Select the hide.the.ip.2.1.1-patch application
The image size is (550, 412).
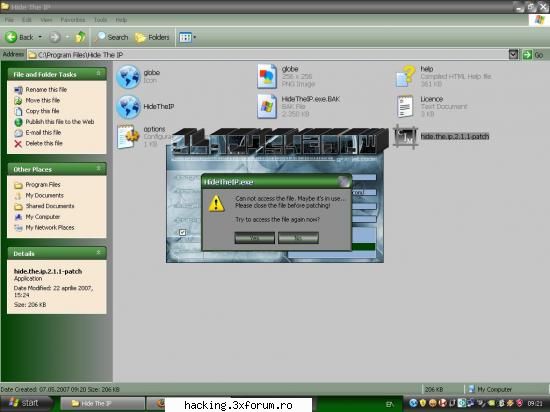point(442,137)
